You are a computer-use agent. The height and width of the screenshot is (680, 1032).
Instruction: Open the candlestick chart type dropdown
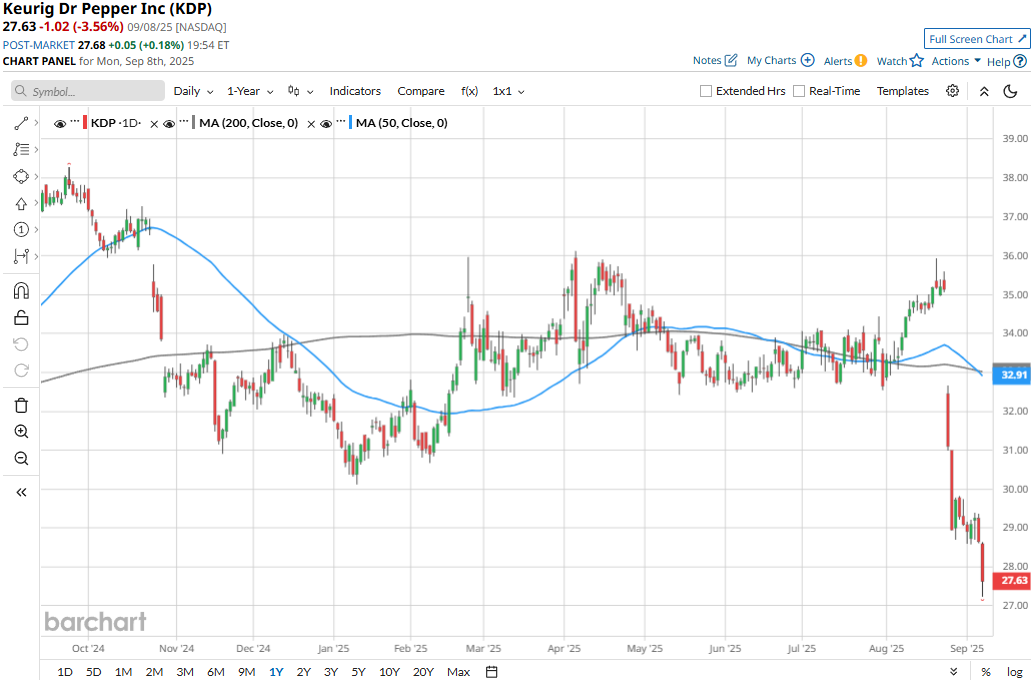pos(300,91)
